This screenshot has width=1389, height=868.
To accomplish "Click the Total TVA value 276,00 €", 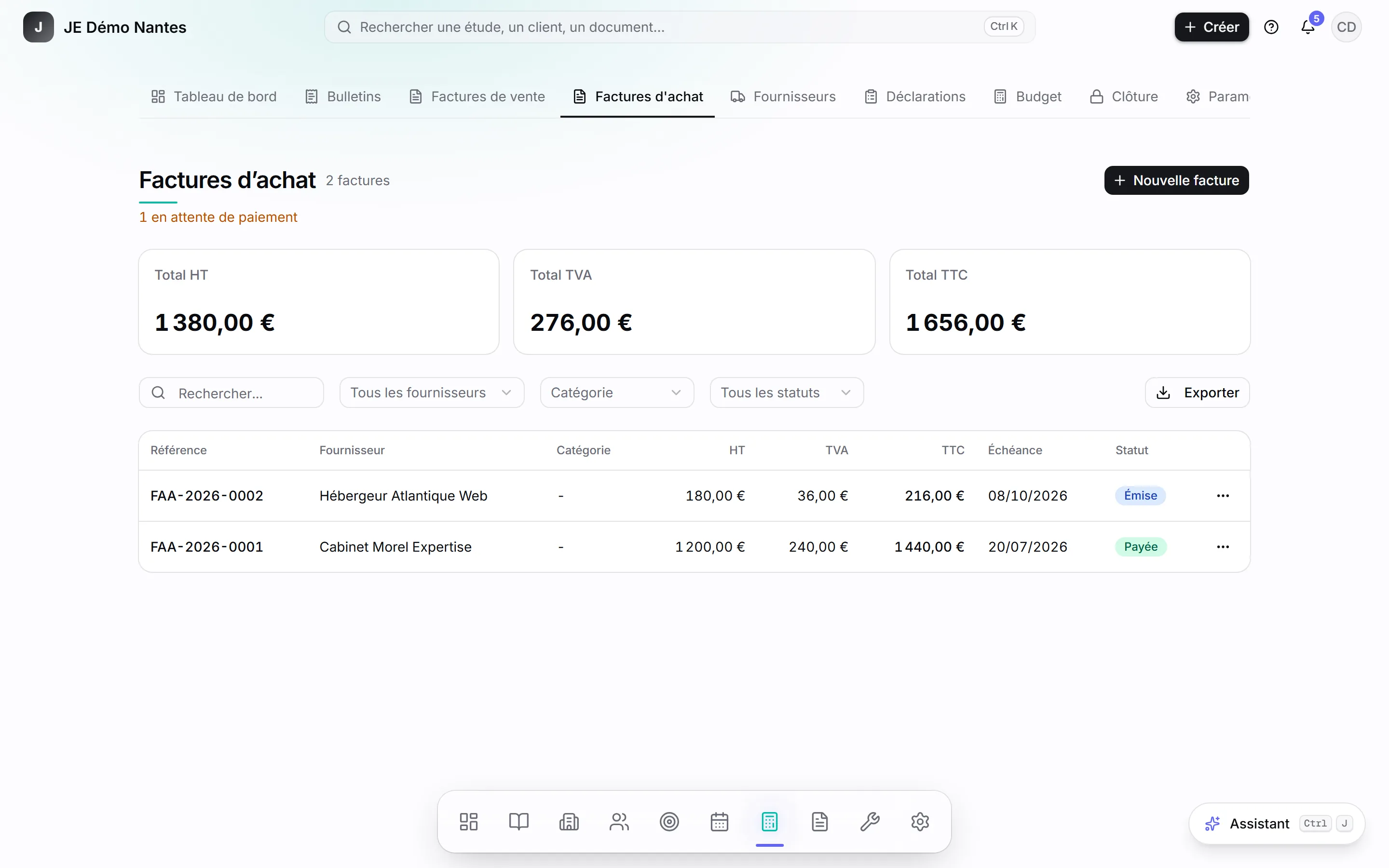I will tap(581, 322).
